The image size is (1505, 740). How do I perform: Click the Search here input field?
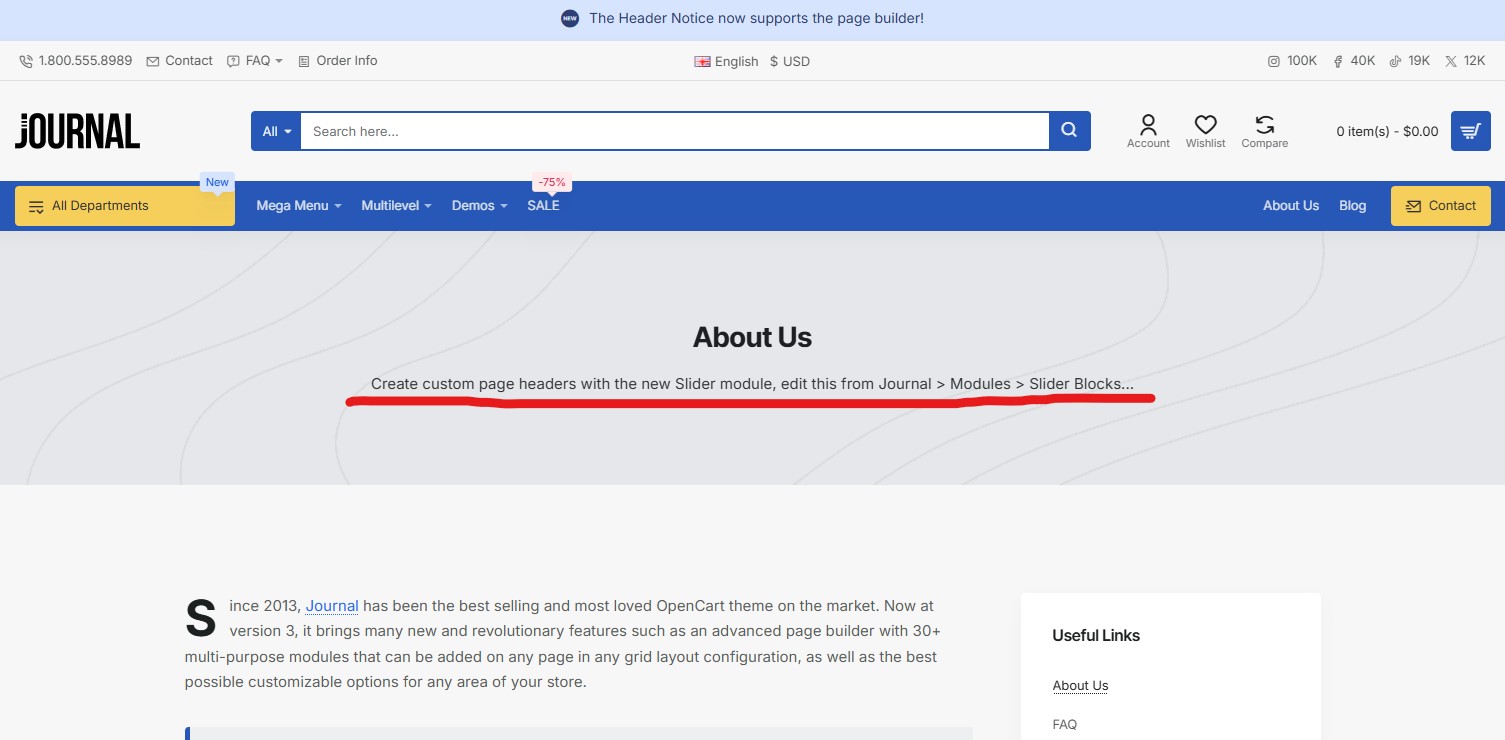coord(675,131)
